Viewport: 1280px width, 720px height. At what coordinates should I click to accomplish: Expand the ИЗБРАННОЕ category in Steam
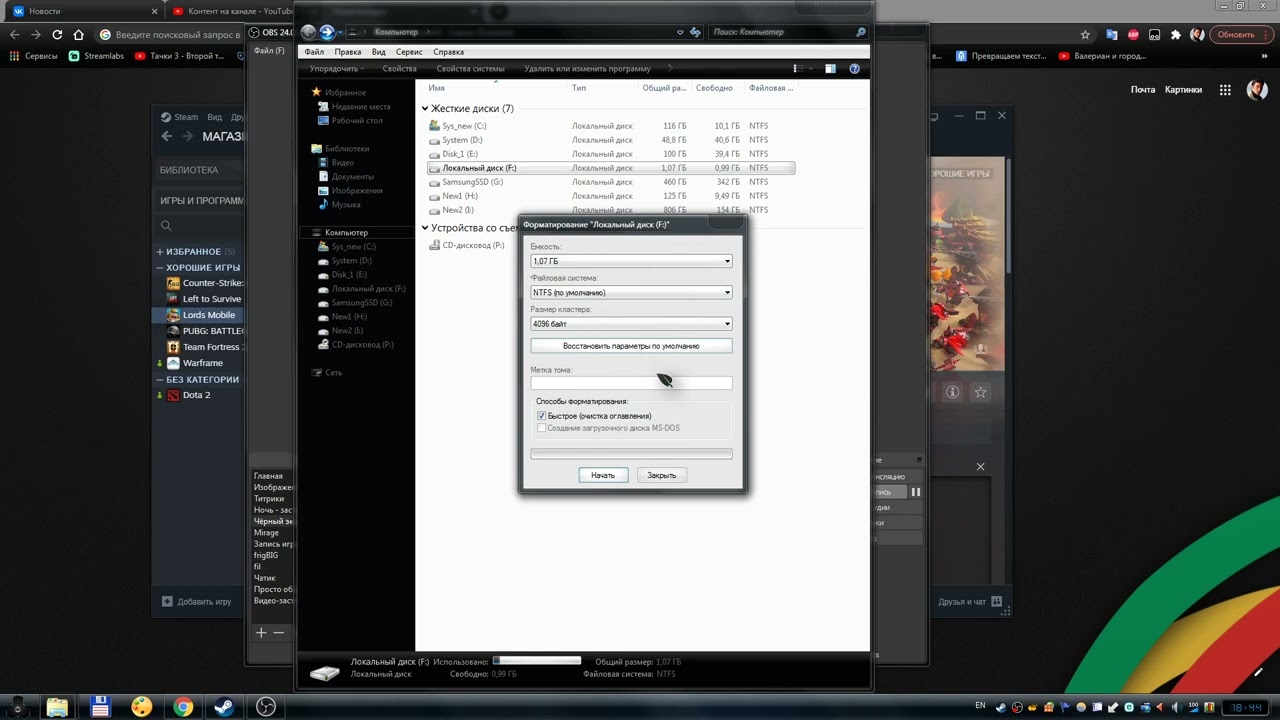pyautogui.click(x=160, y=252)
